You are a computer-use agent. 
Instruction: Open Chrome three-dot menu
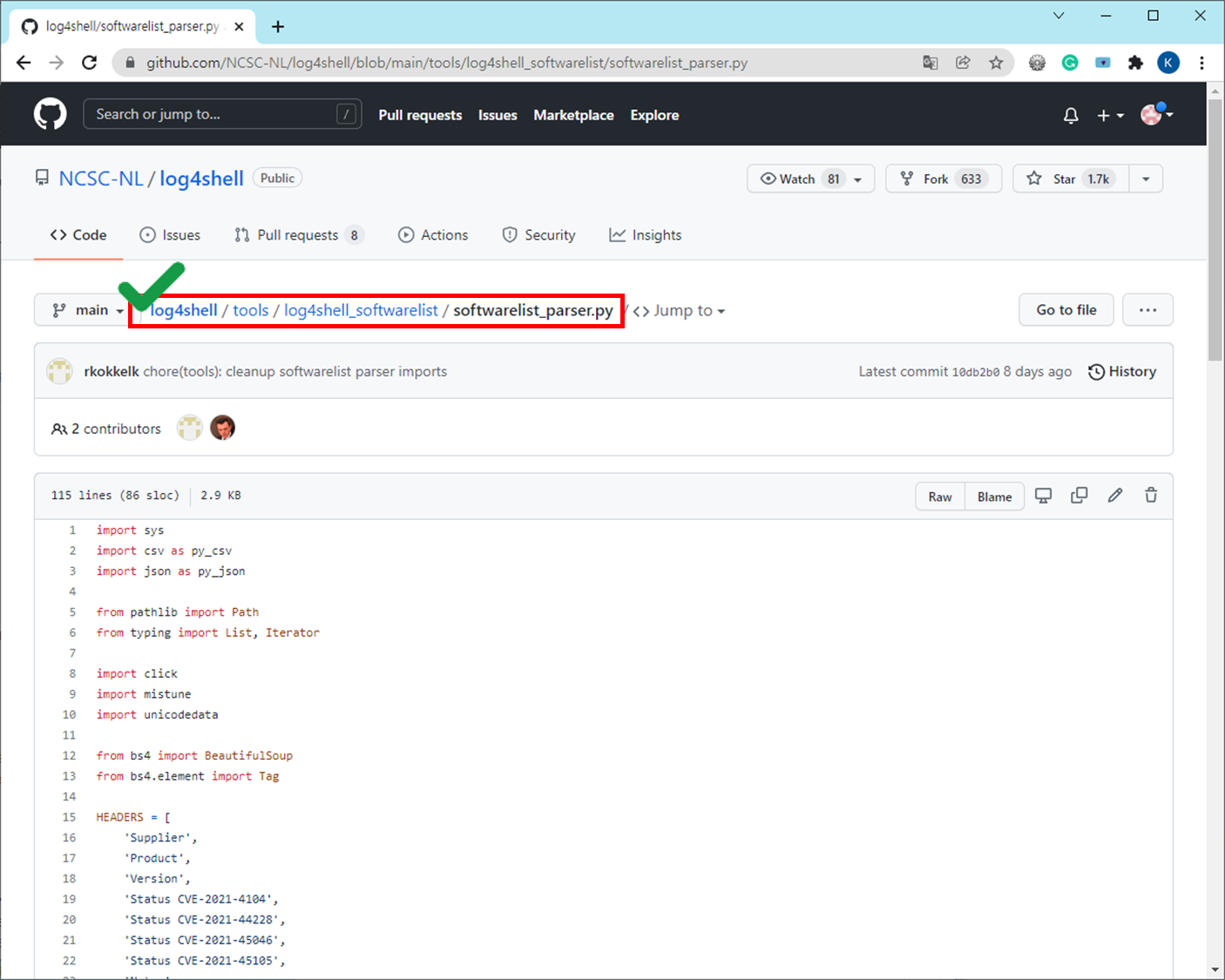click(1201, 63)
